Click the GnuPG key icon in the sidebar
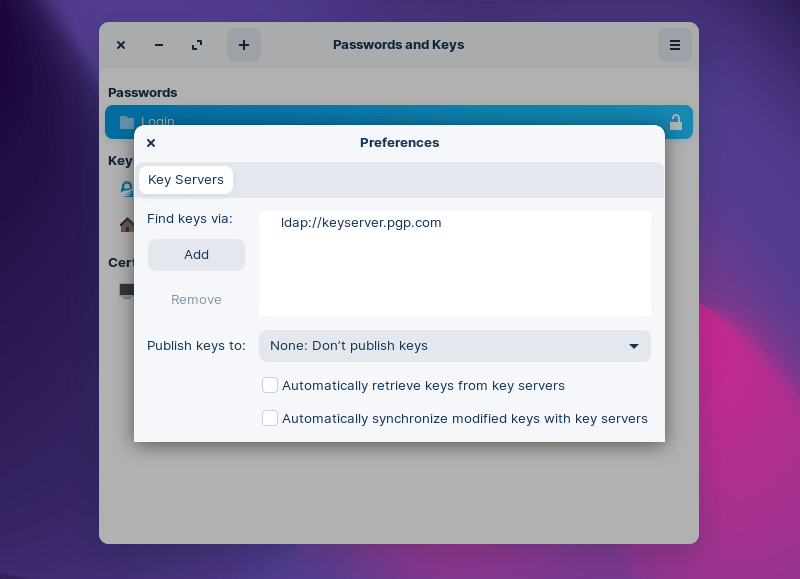Image resolution: width=800 pixels, height=579 pixels. click(128, 188)
